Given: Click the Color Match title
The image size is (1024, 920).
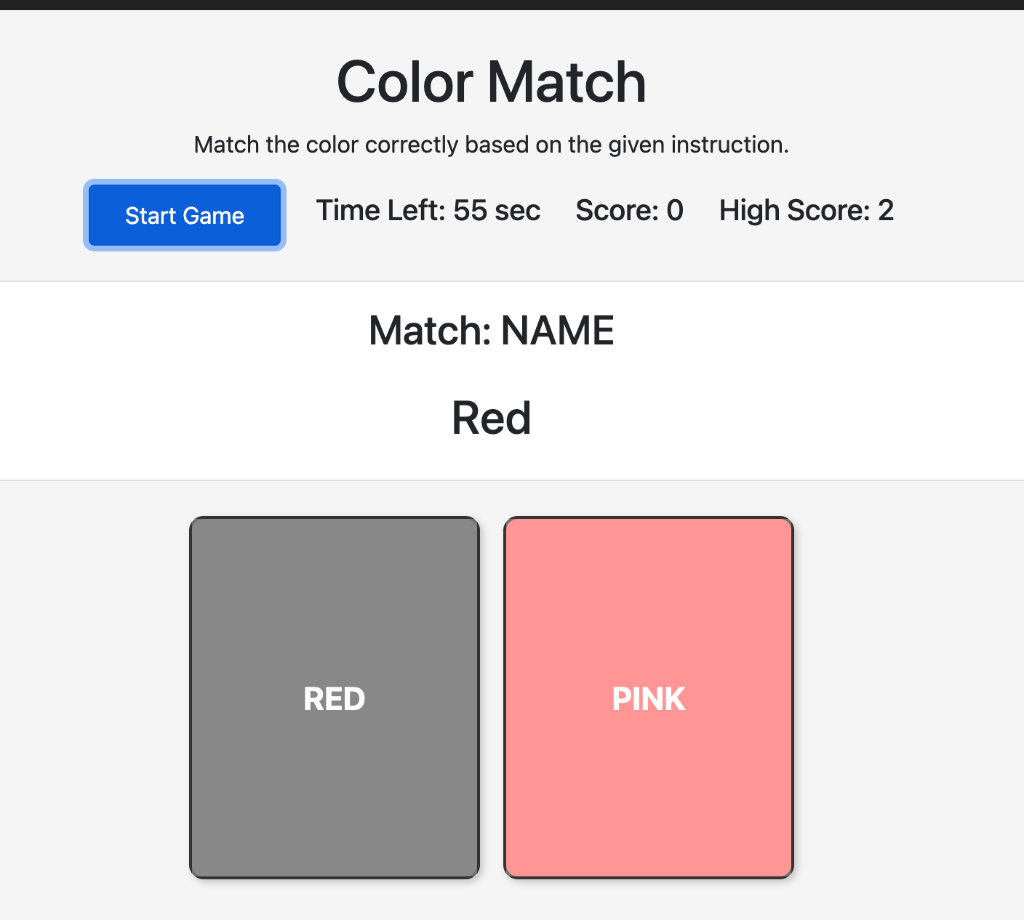Looking at the screenshot, I should pos(491,81).
